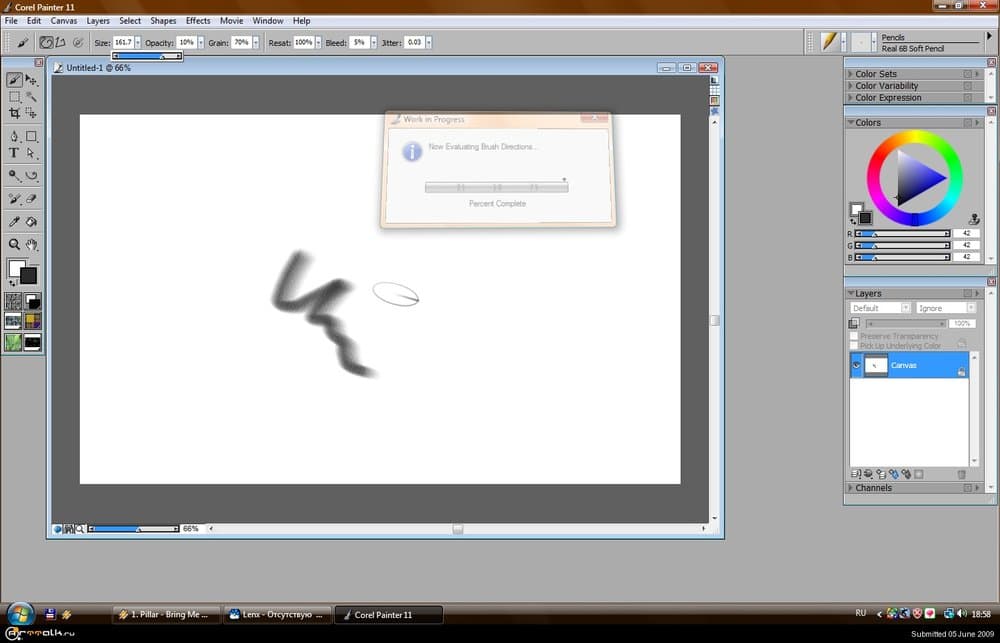The height and width of the screenshot is (643, 1000).
Task: Select the Brush tool in the toolbox
Action: click(14, 80)
